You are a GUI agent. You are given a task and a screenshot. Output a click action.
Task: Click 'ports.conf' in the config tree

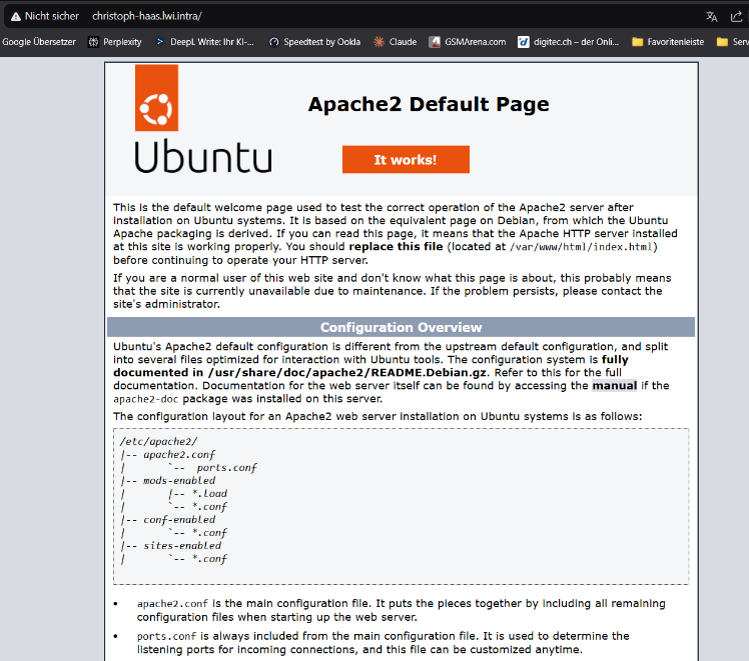[226, 468]
